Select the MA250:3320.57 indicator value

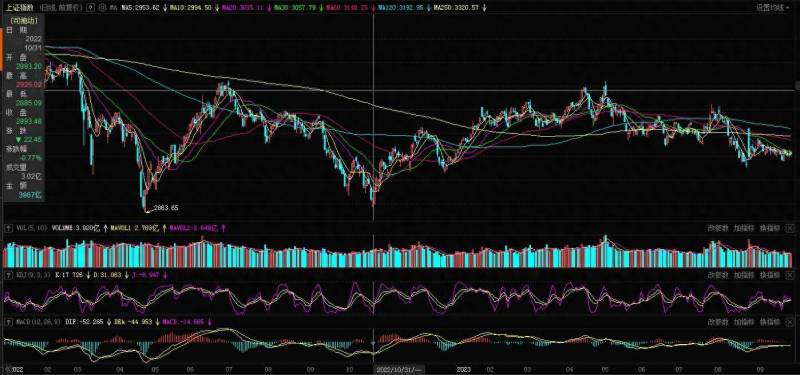pos(456,8)
